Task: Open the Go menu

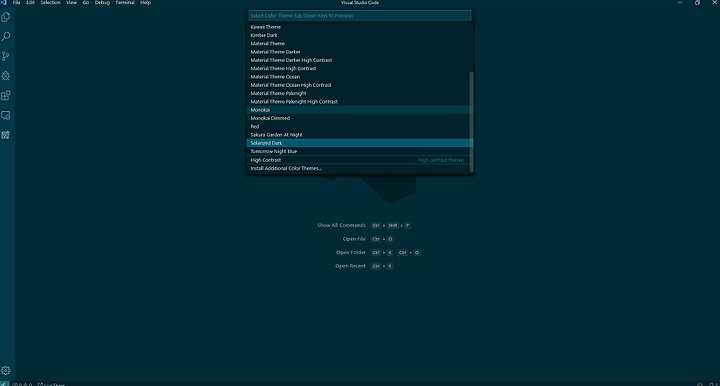Action: [x=86, y=3]
